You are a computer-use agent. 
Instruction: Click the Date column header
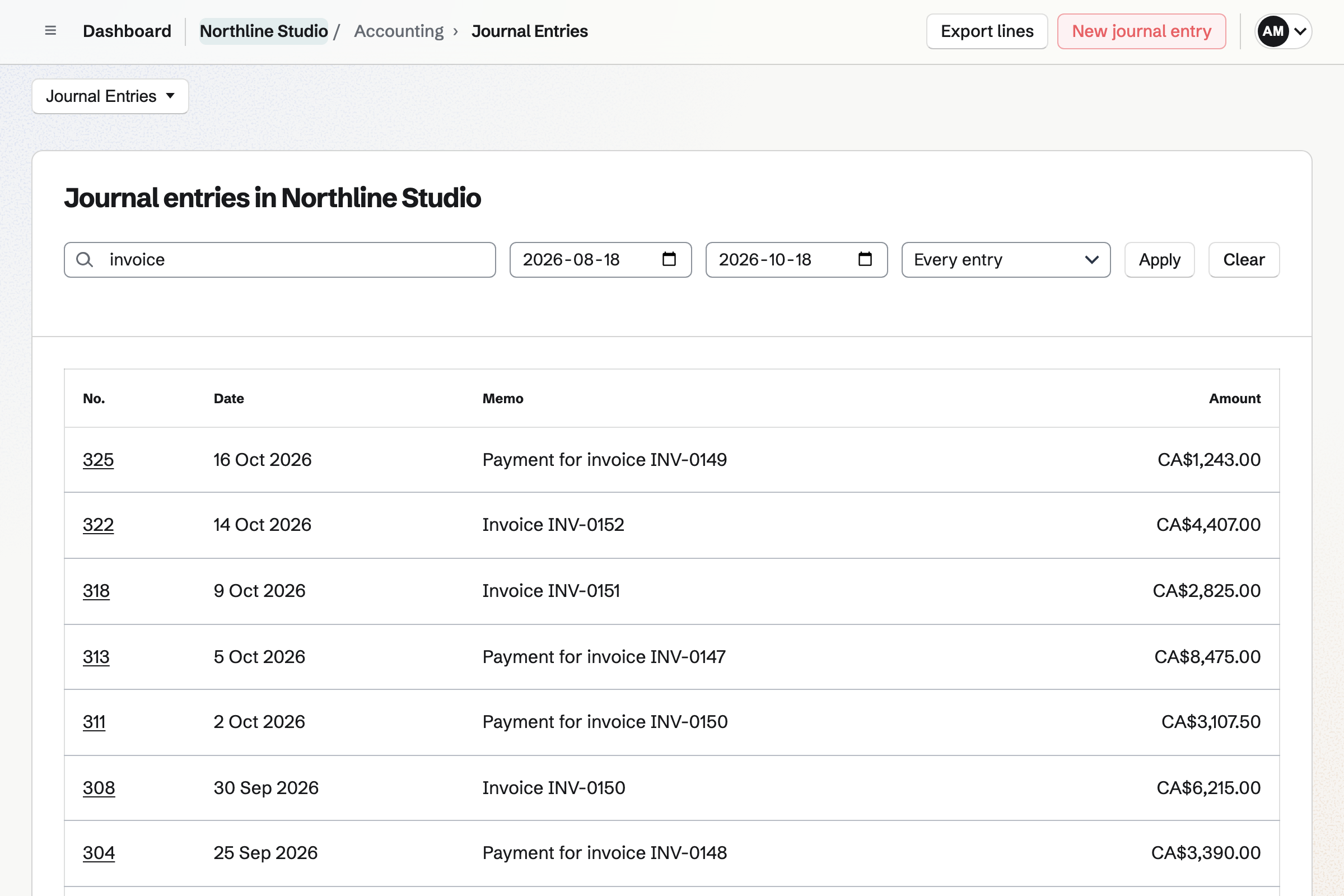point(228,399)
